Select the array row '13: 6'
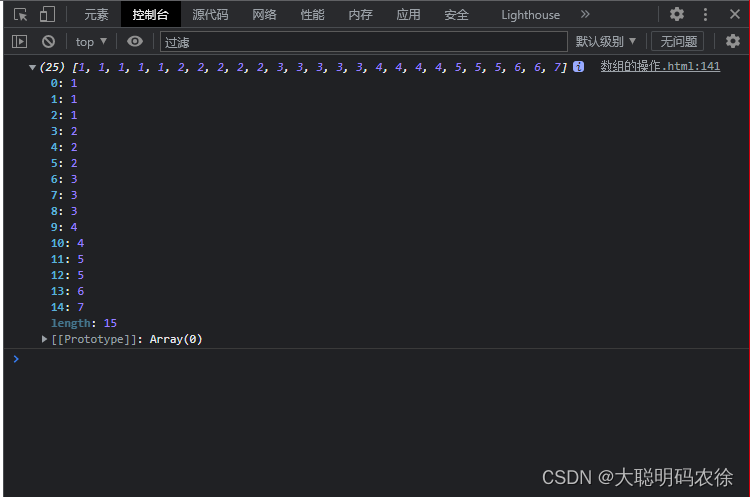 pos(67,291)
